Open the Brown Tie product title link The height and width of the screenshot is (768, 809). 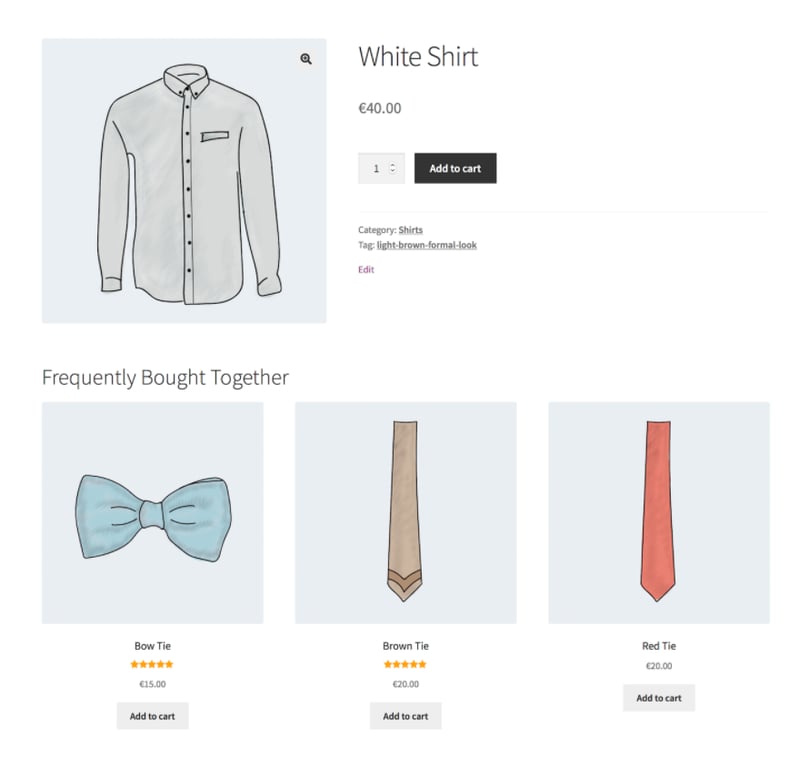(x=405, y=645)
